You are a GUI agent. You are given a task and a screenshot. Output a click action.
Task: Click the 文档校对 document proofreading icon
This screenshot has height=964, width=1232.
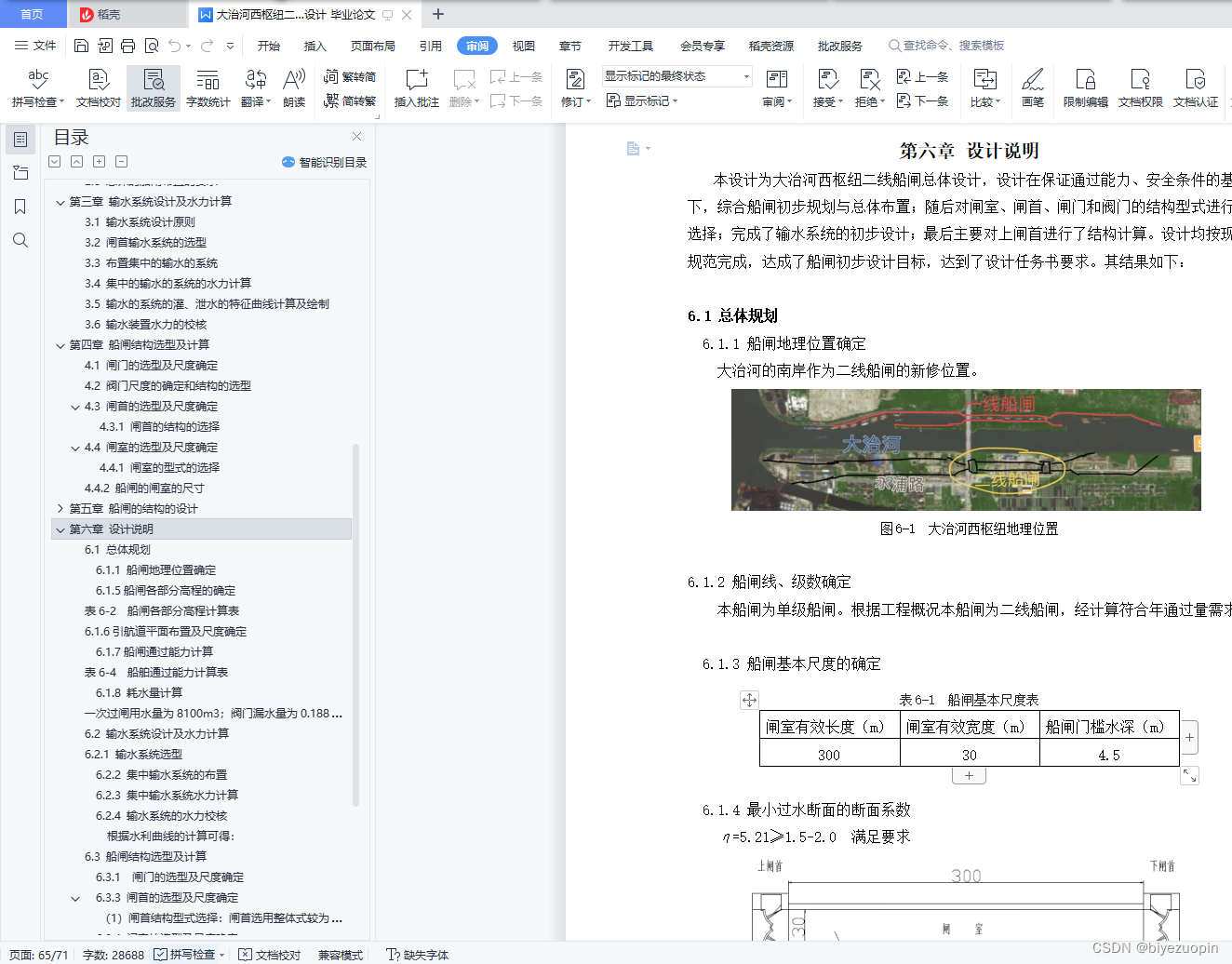[99, 87]
